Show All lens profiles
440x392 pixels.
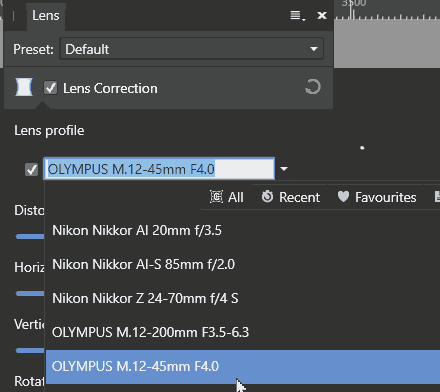tap(227, 197)
